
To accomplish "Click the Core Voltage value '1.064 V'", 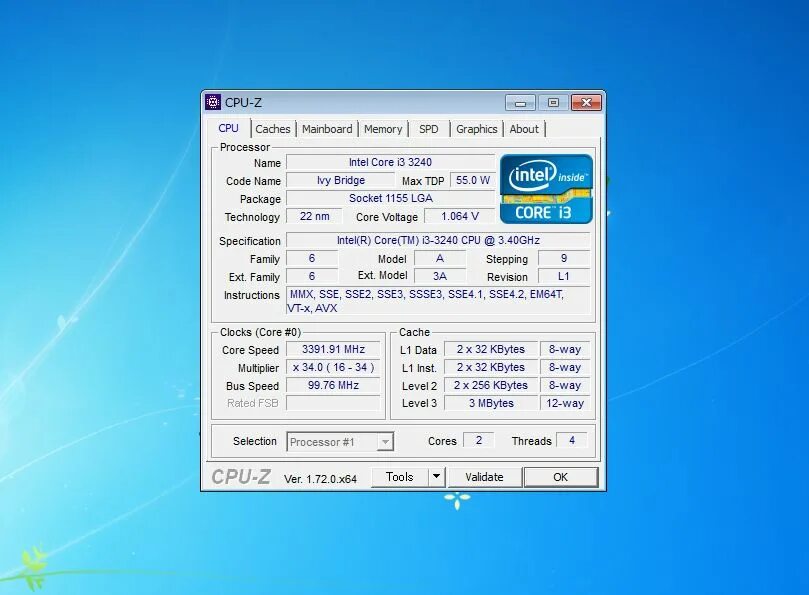I will coord(460,216).
